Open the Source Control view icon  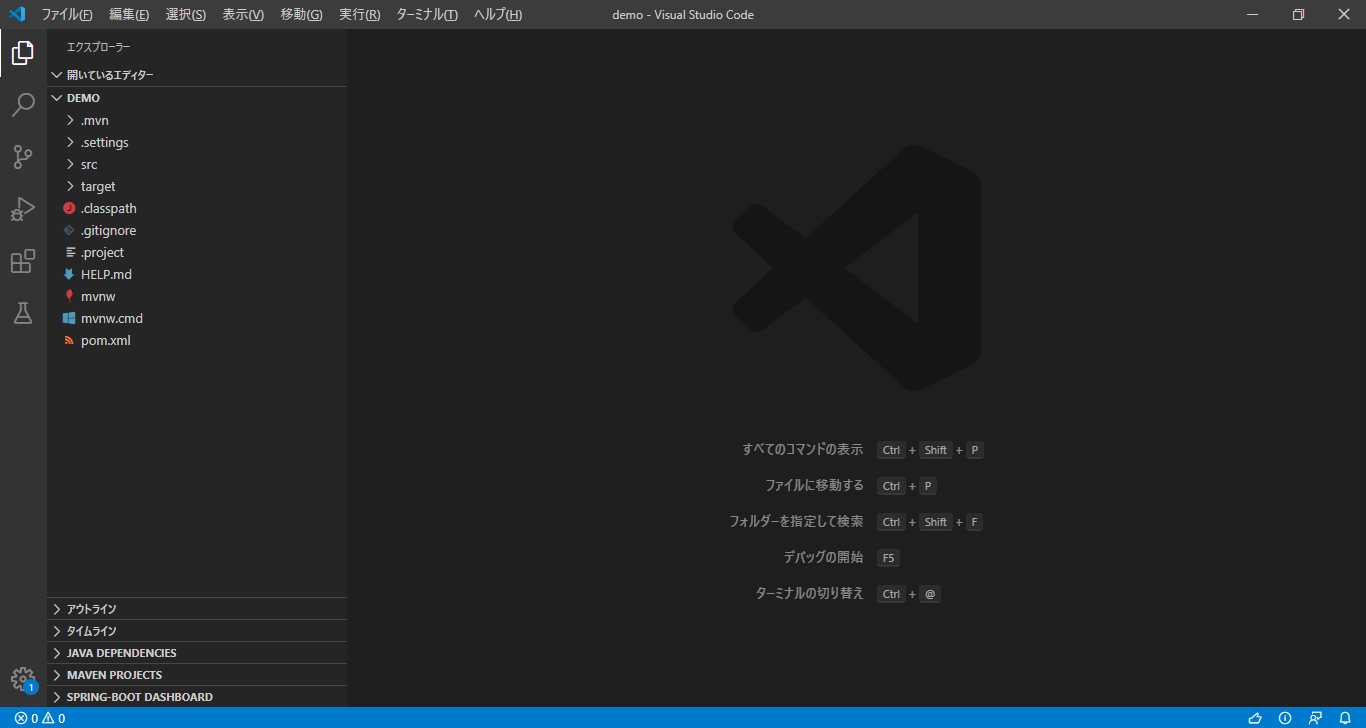pyautogui.click(x=23, y=157)
